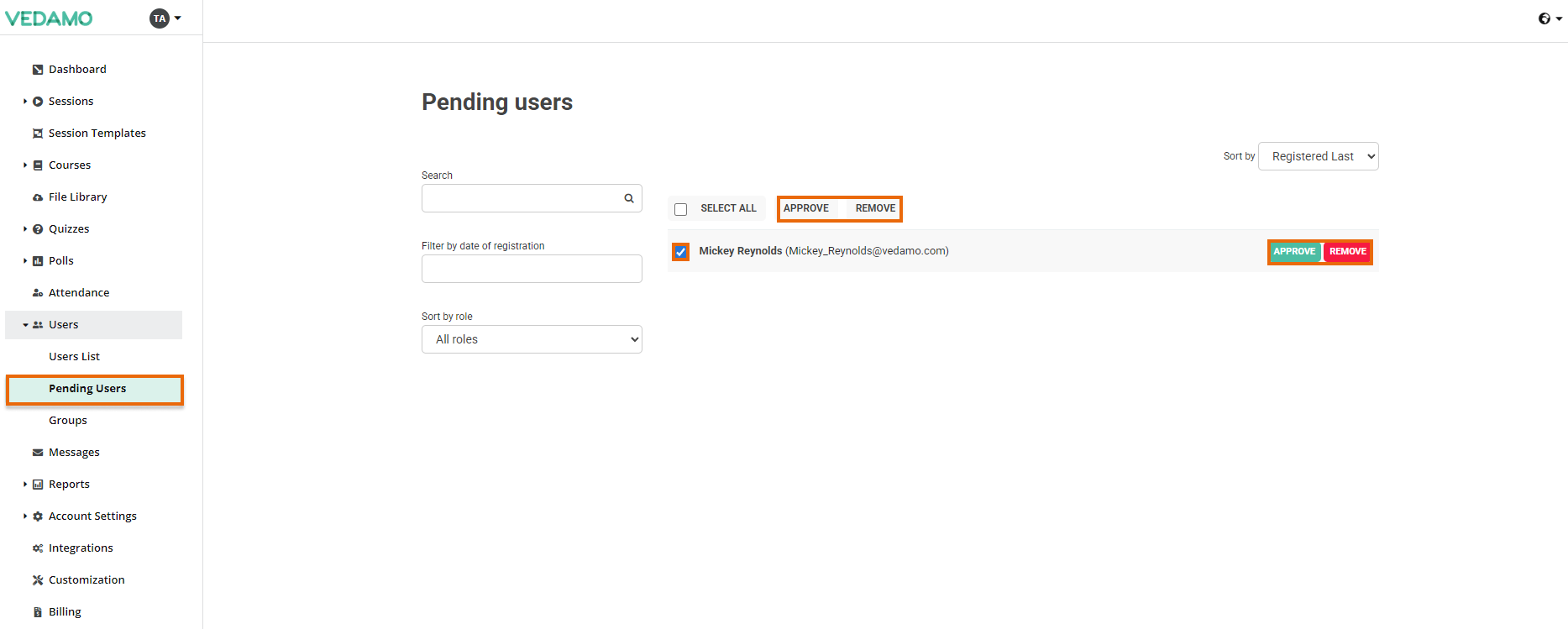Expand the Reports menu arrow
Image resolution: width=1568 pixels, height=629 pixels.
tap(25, 485)
